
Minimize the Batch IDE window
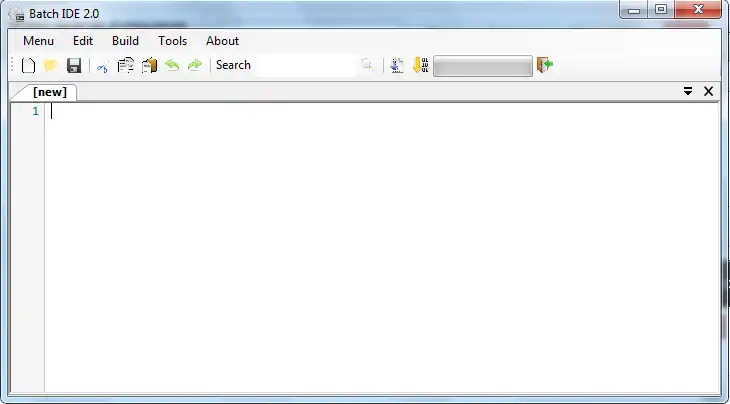(x=634, y=10)
